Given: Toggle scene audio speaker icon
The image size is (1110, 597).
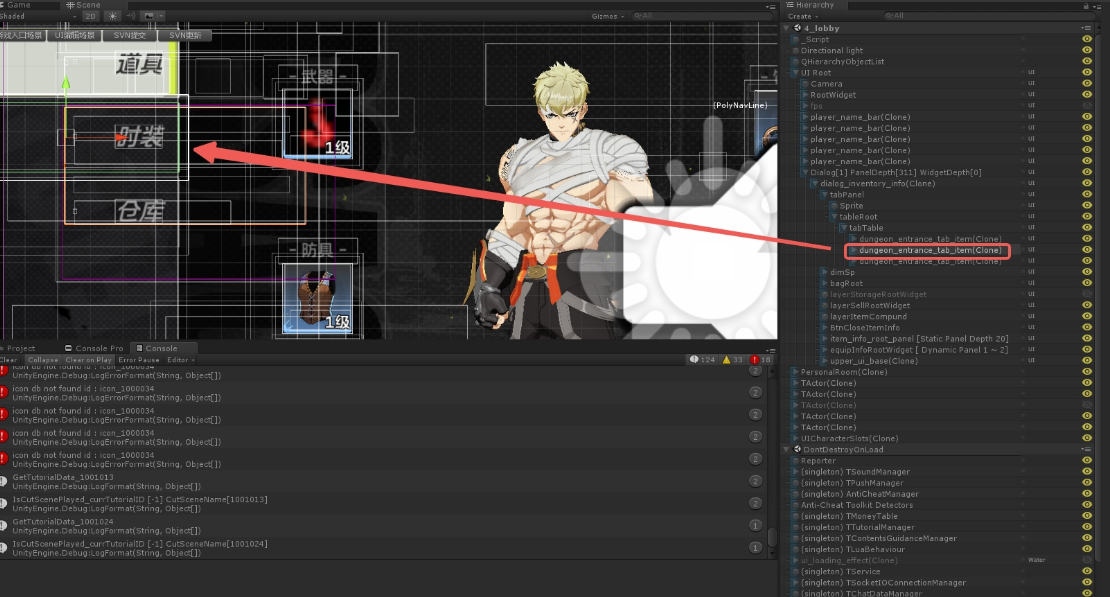Looking at the screenshot, I should pyautogui.click(x=132, y=16).
